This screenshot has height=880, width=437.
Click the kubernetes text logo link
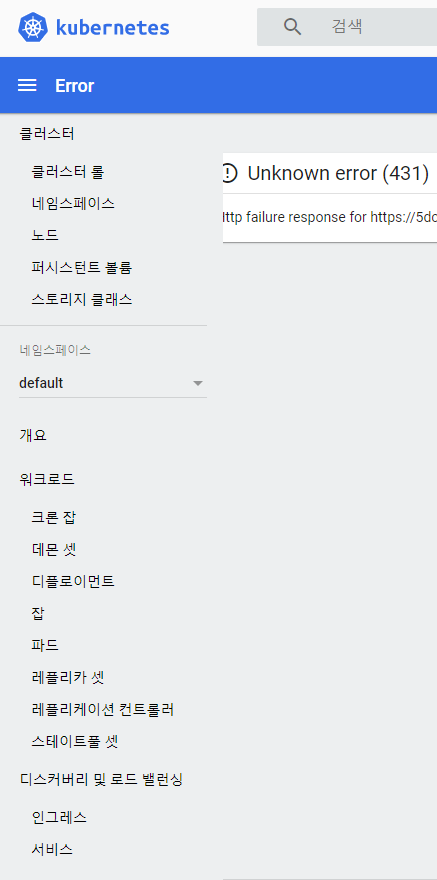pos(112,27)
